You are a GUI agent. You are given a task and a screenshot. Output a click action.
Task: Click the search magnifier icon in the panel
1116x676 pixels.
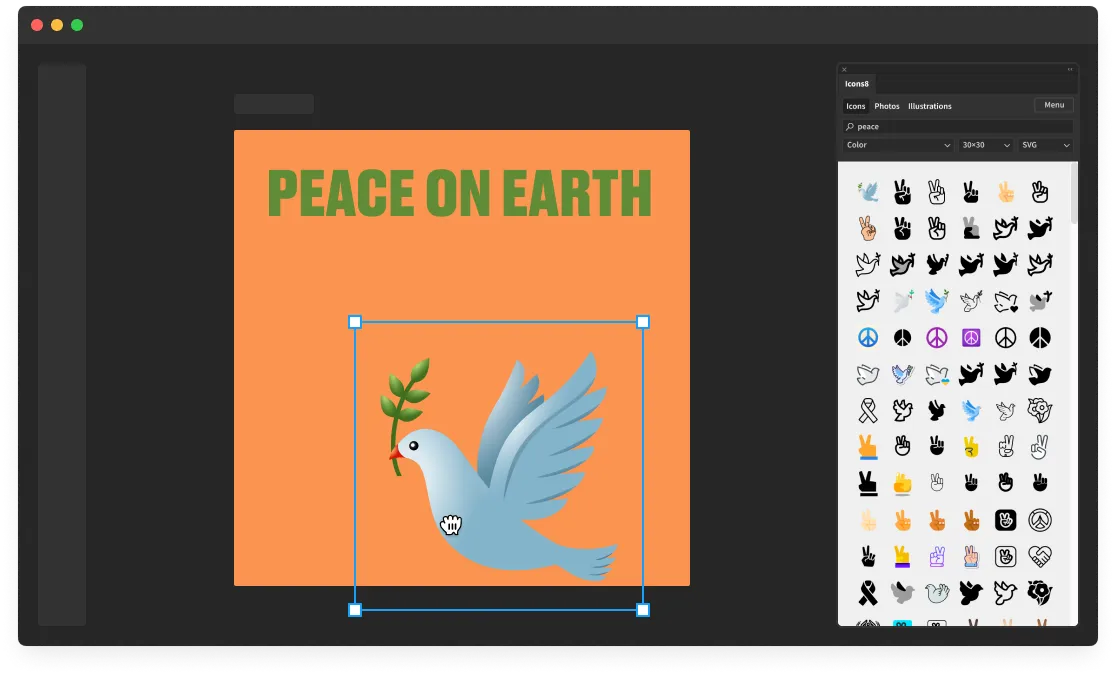click(x=851, y=126)
